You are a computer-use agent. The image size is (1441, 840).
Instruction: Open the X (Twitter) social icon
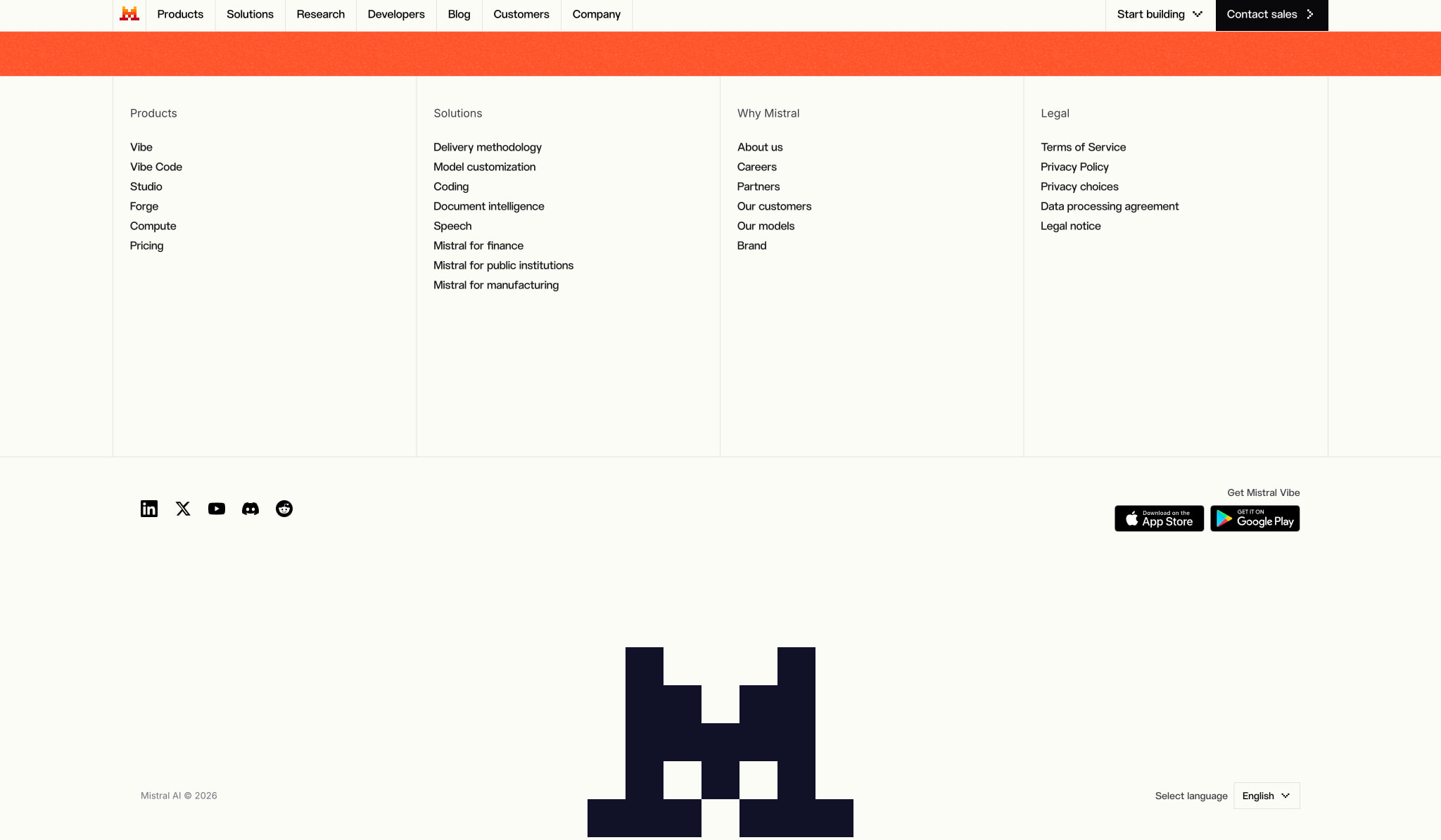click(x=183, y=509)
